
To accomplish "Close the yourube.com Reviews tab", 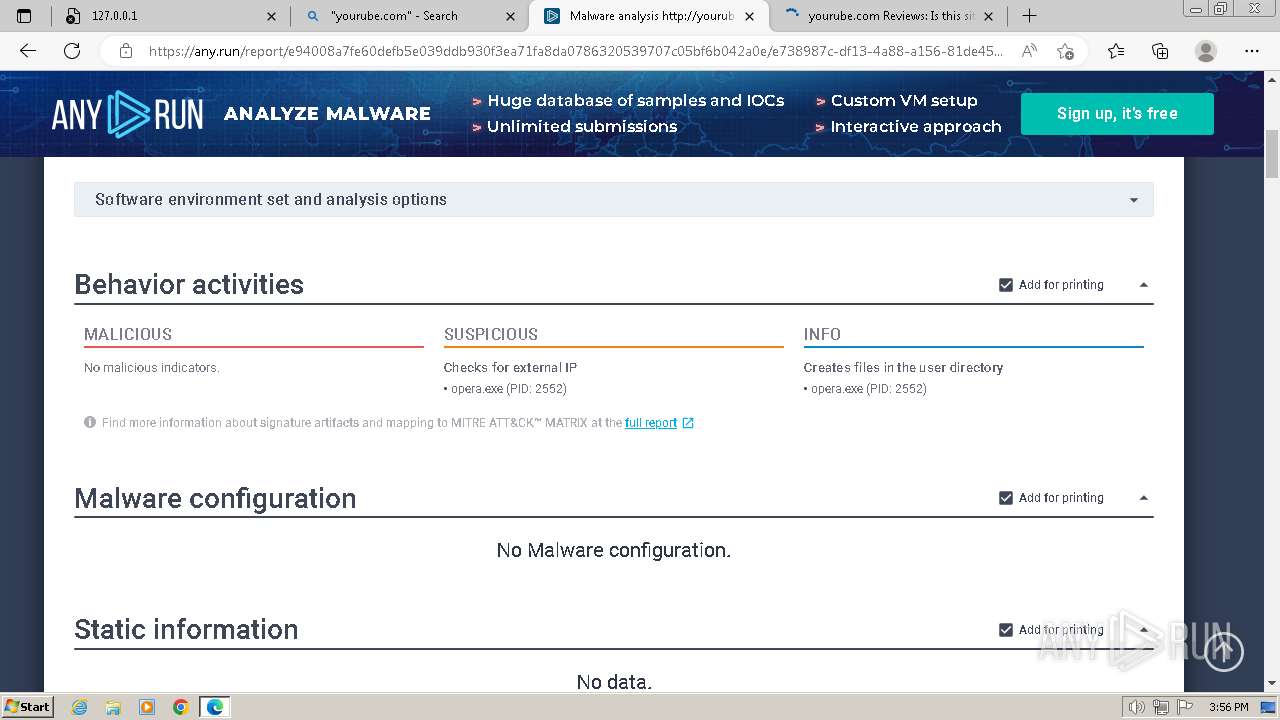I will coord(988,16).
